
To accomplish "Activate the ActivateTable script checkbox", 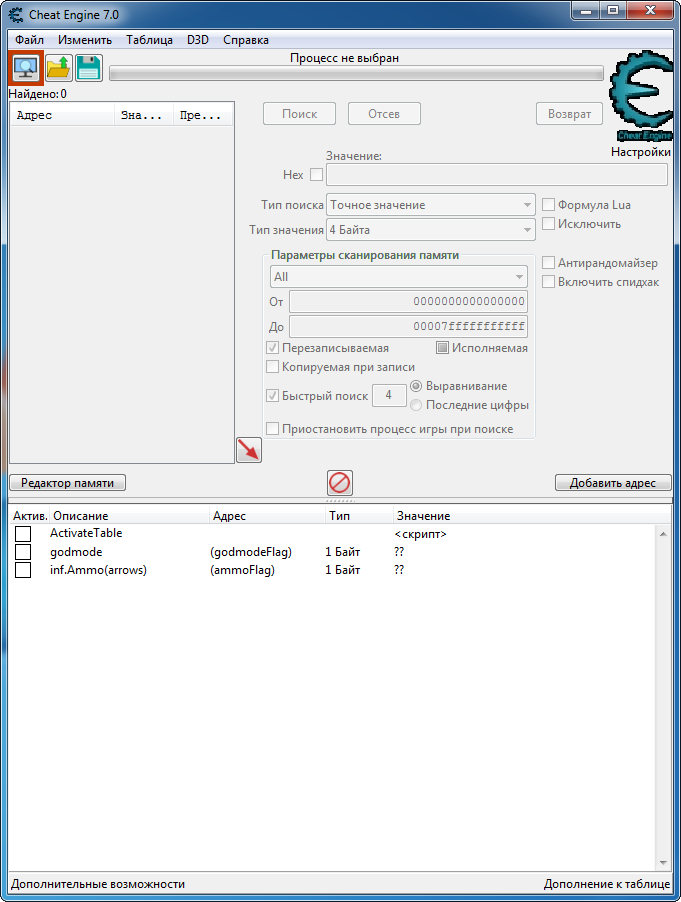I will [23, 533].
